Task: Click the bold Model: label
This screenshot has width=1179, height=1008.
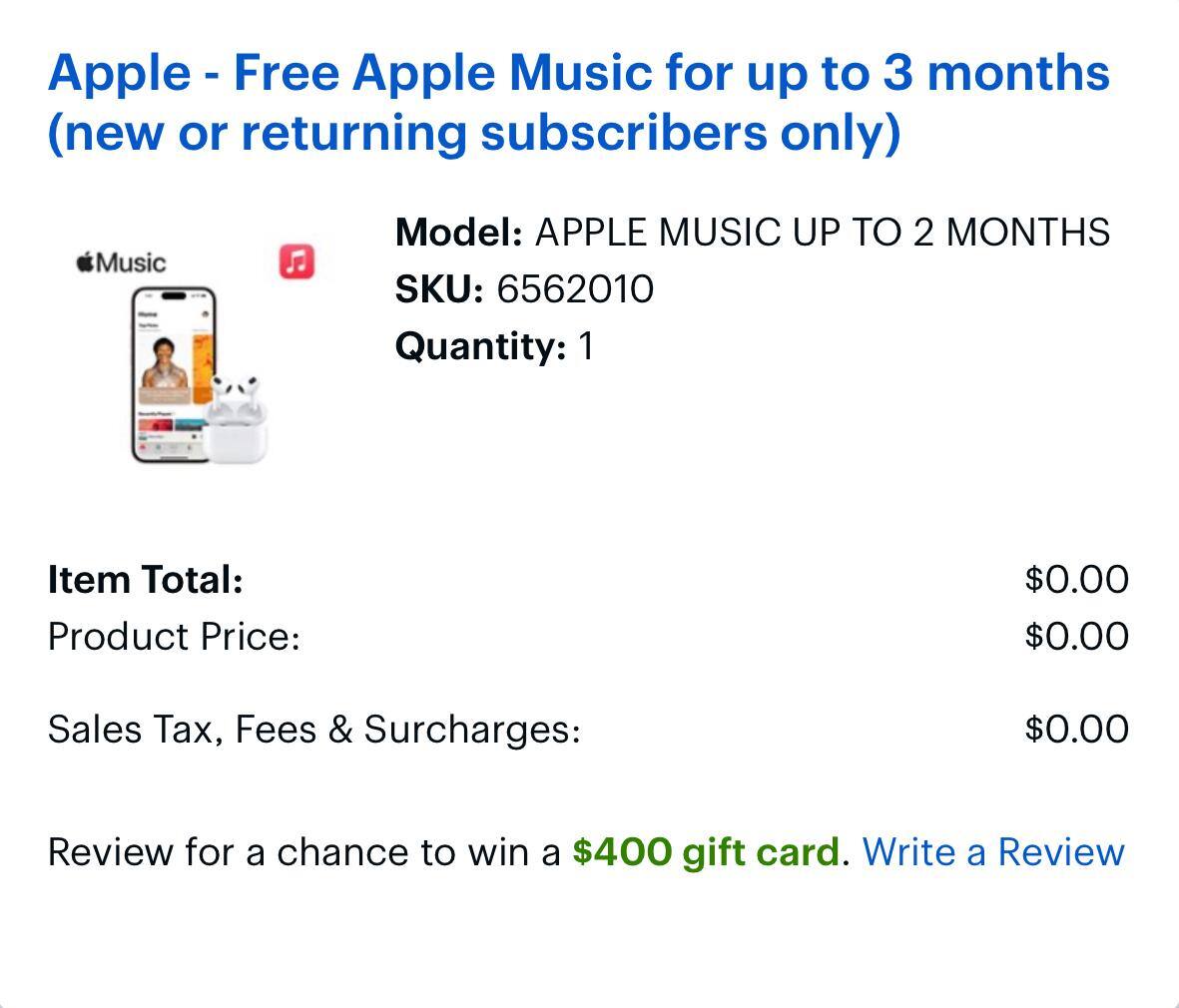Action: pos(458,233)
